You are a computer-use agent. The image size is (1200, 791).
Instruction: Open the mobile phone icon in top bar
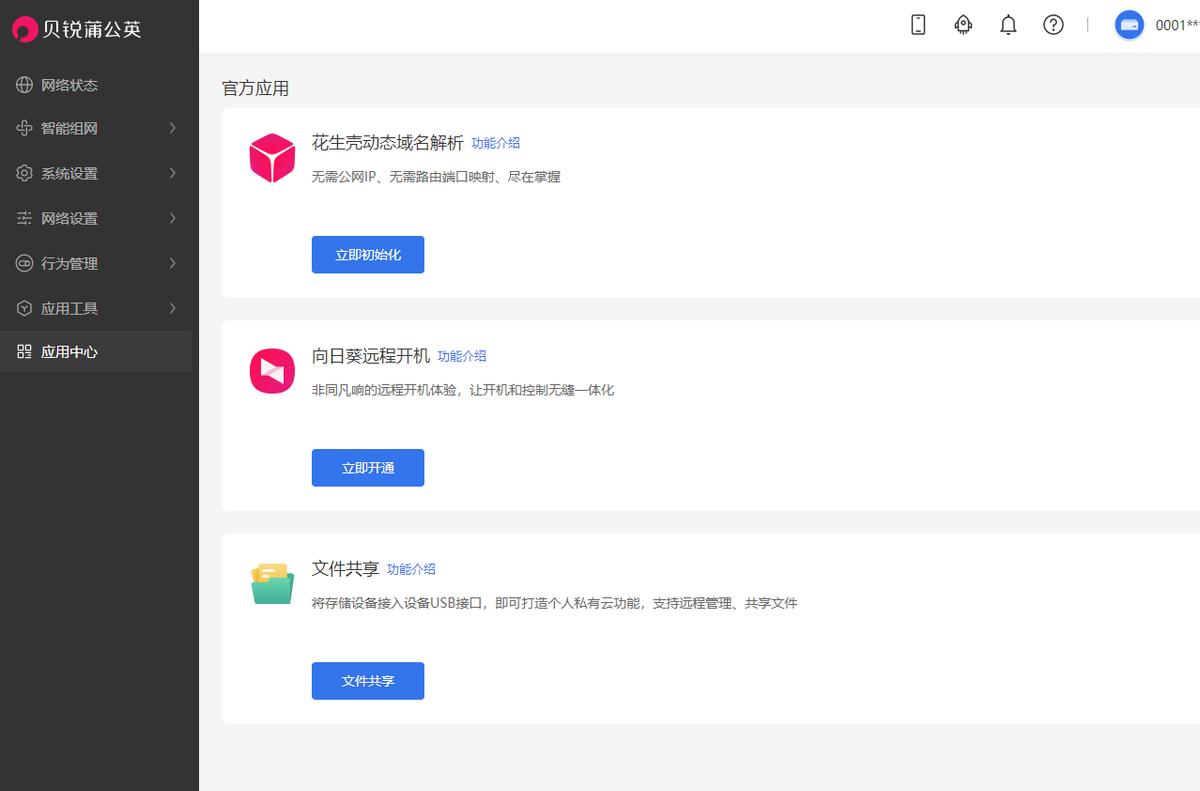point(916,25)
